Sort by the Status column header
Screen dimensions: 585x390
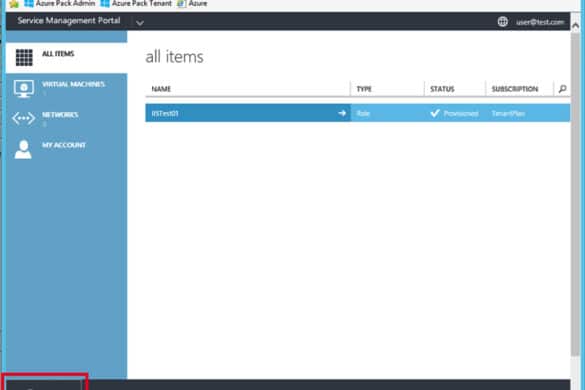[442, 89]
